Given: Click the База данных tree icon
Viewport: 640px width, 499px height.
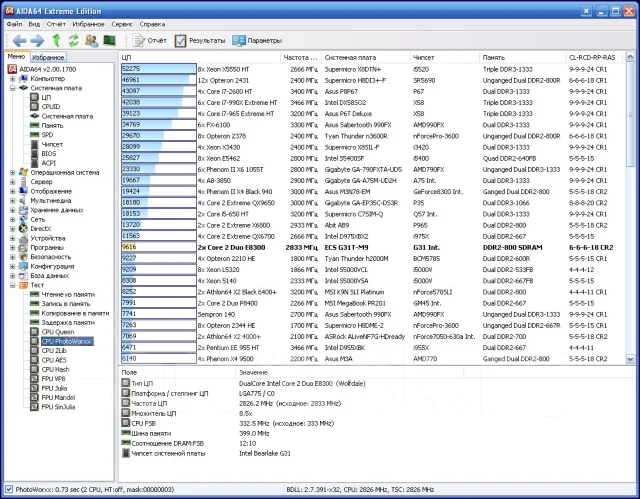Looking at the screenshot, I should [x=23, y=276].
